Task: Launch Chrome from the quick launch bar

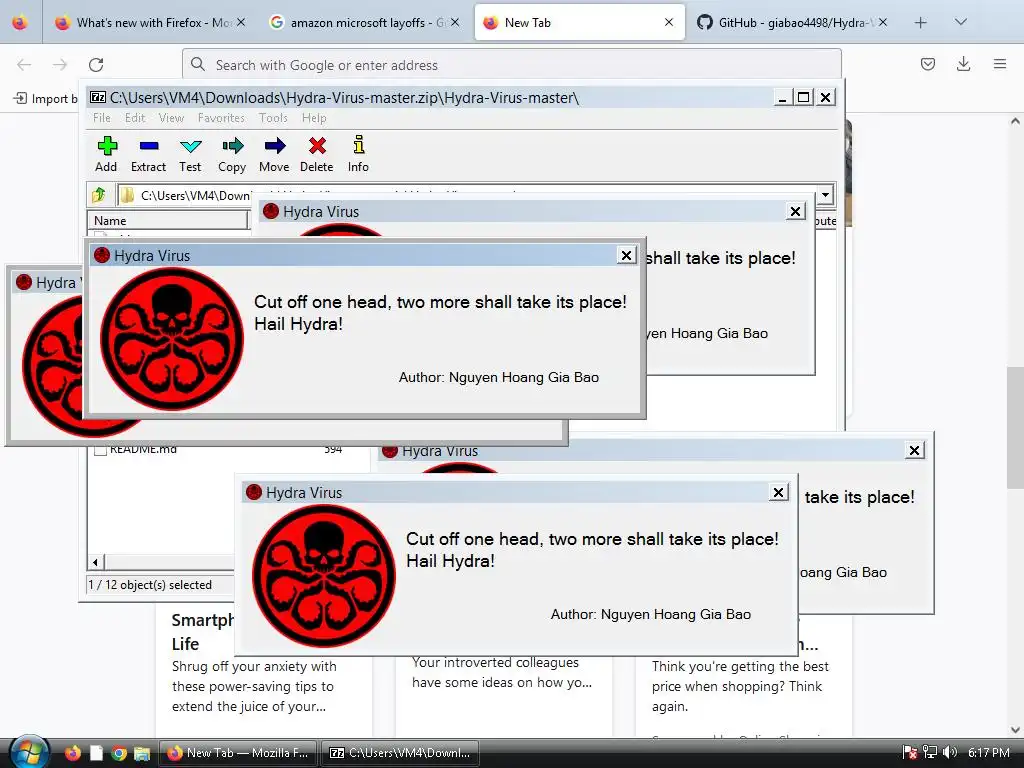Action: [119, 753]
